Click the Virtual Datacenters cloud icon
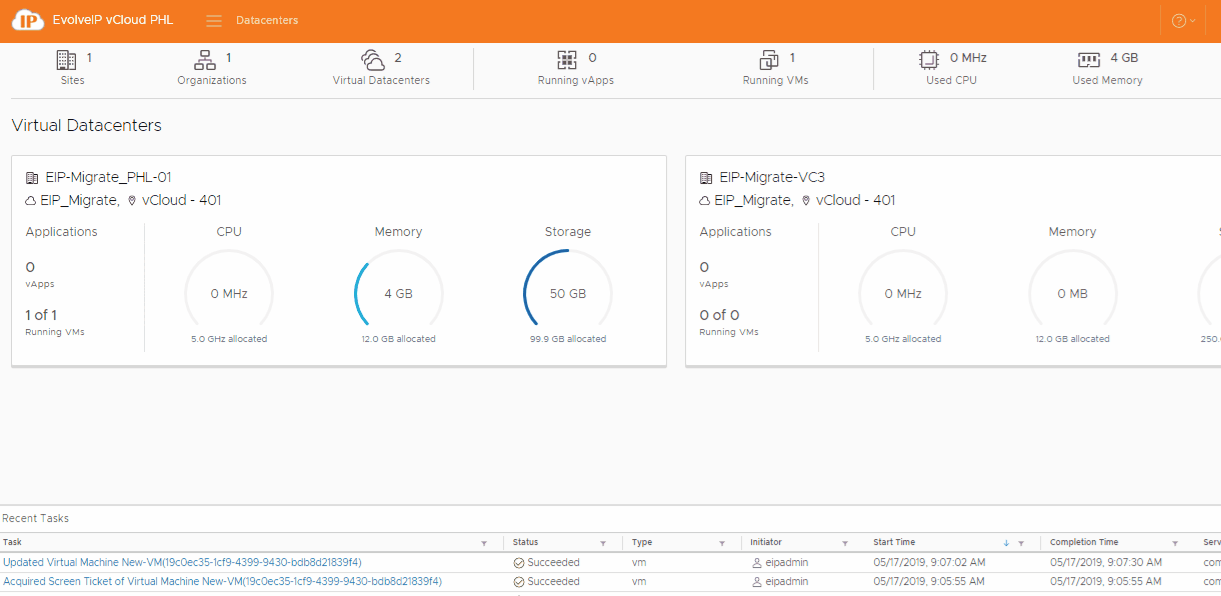Viewport: 1221px width, 596px height. [x=373, y=60]
